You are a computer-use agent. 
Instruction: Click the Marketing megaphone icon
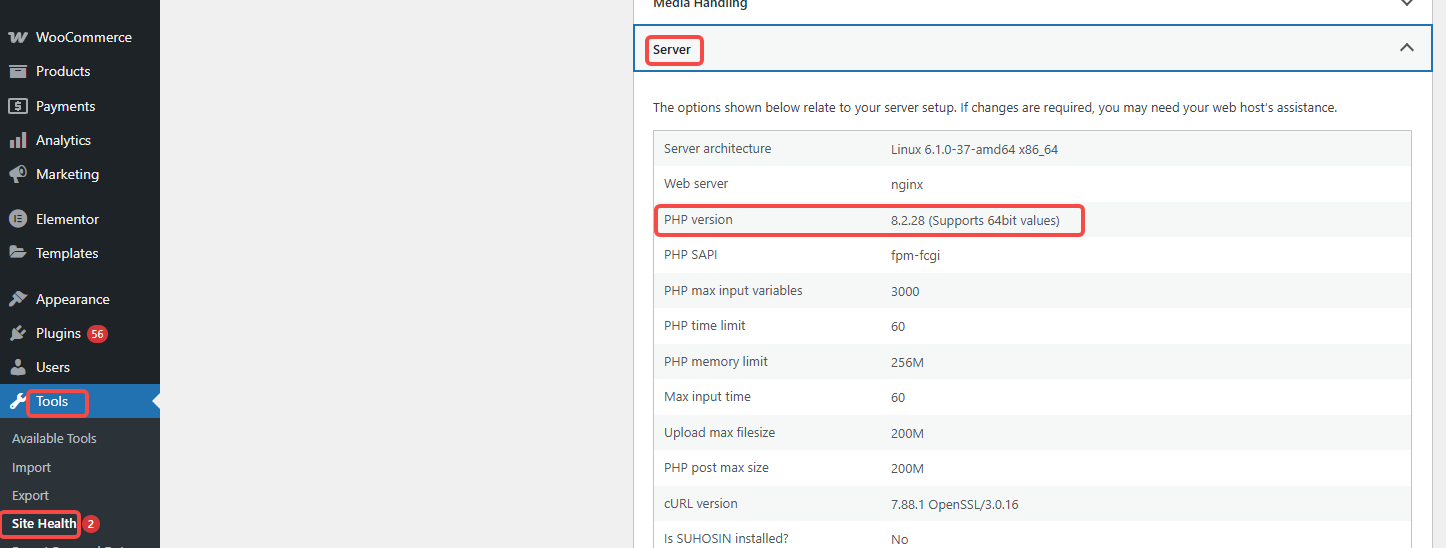pyautogui.click(x=17, y=174)
